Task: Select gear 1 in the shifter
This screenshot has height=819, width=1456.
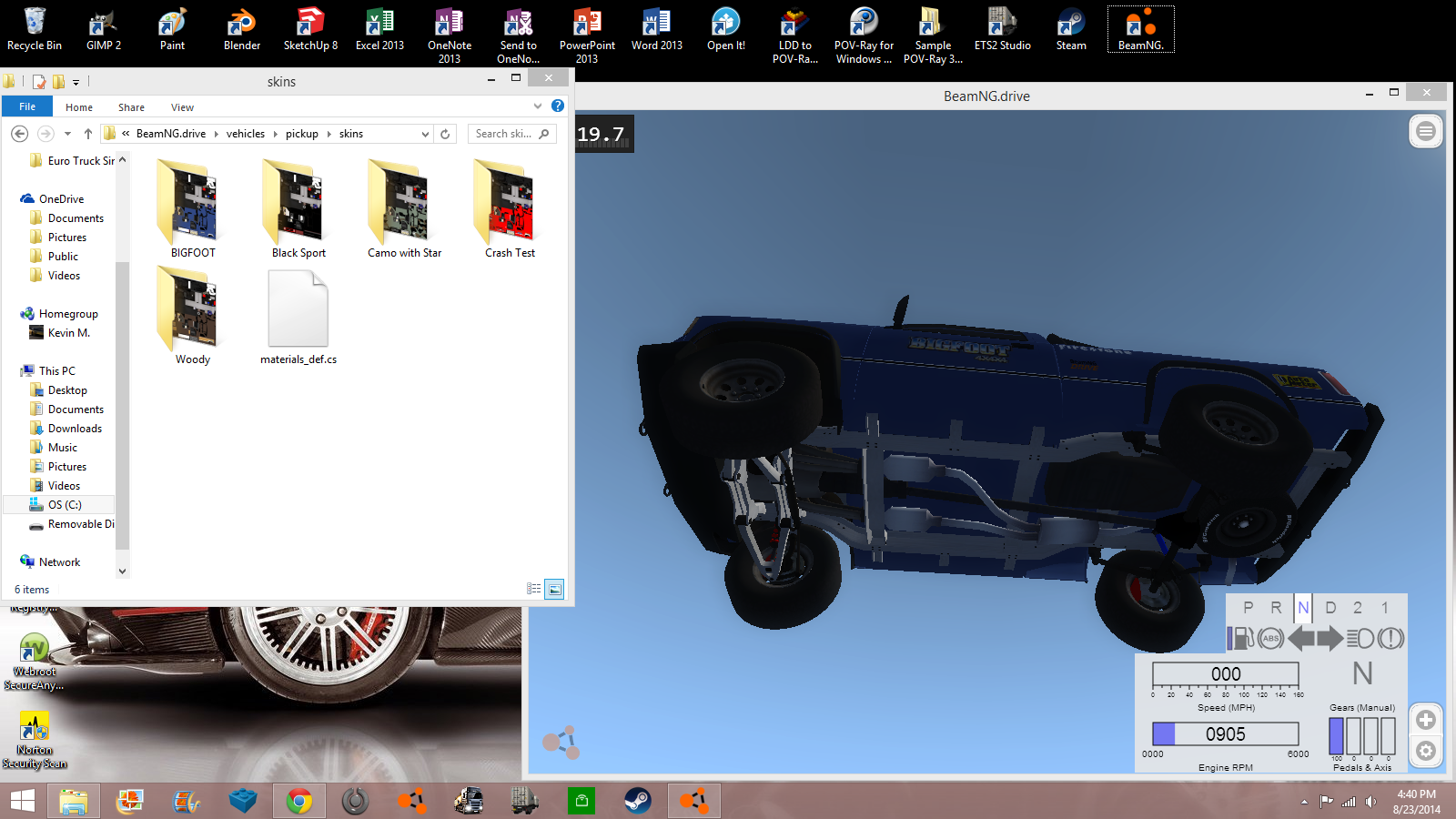Action: click(x=1385, y=608)
